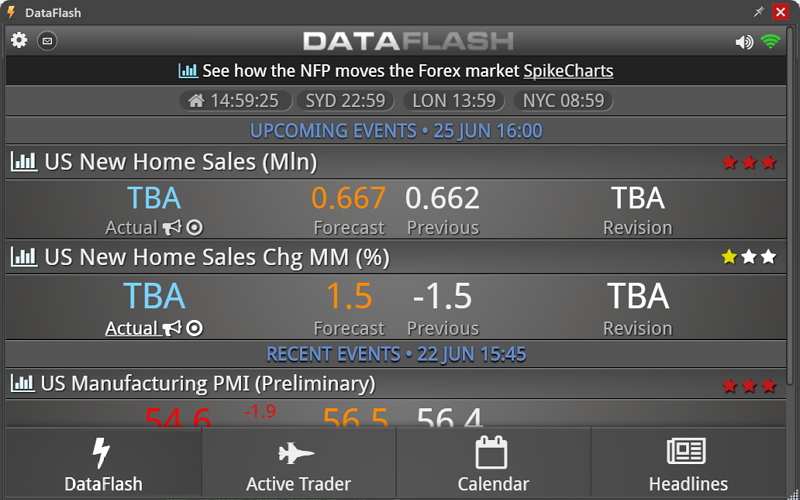Open the Calendar tab
Viewport: 800px width, 500px height.
493,463
